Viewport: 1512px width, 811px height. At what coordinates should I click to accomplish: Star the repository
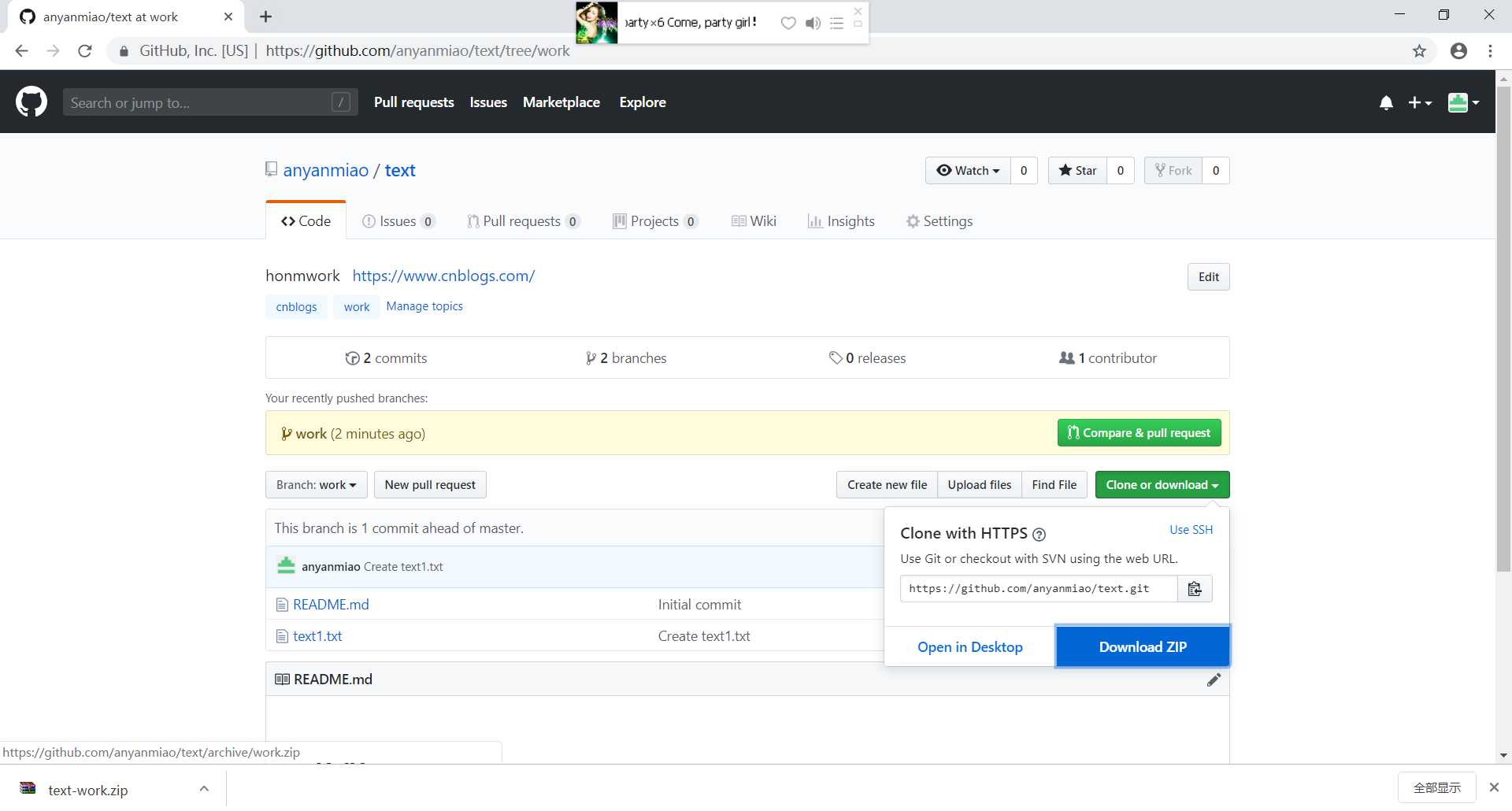coord(1077,171)
